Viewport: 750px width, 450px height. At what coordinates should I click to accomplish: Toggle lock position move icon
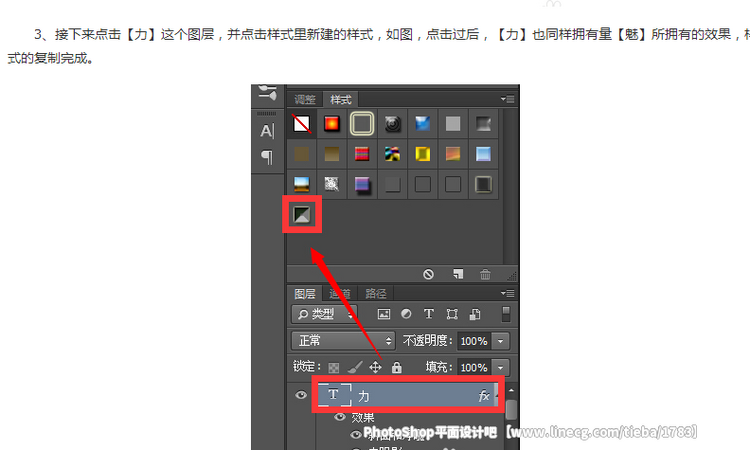coord(375,367)
